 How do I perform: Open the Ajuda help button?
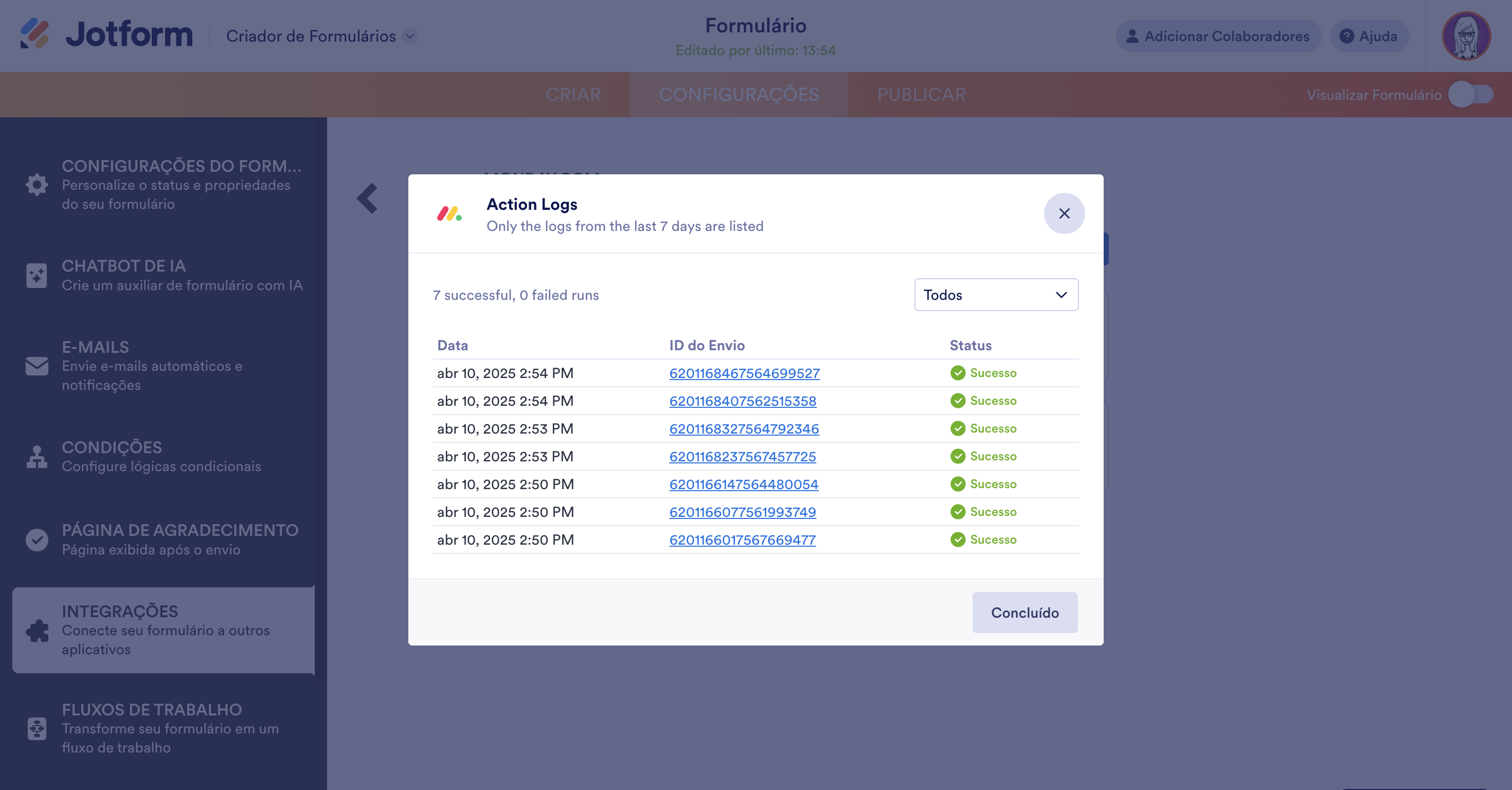pos(1370,37)
